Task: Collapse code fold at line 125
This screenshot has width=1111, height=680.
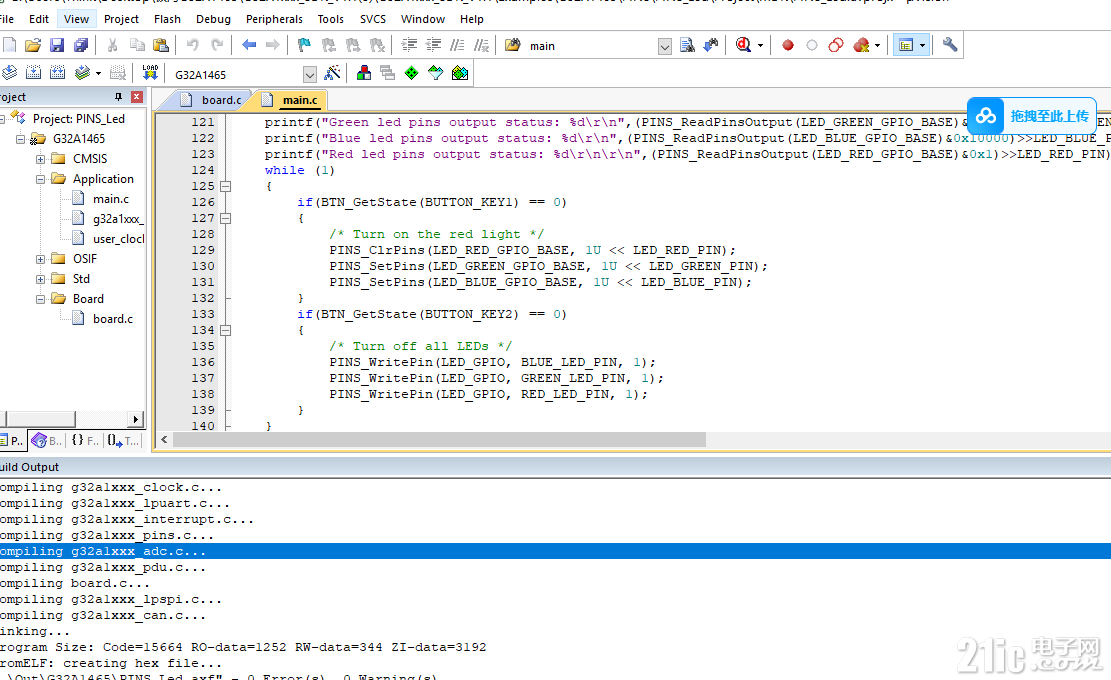Action: pyautogui.click(x=225, y=186)
